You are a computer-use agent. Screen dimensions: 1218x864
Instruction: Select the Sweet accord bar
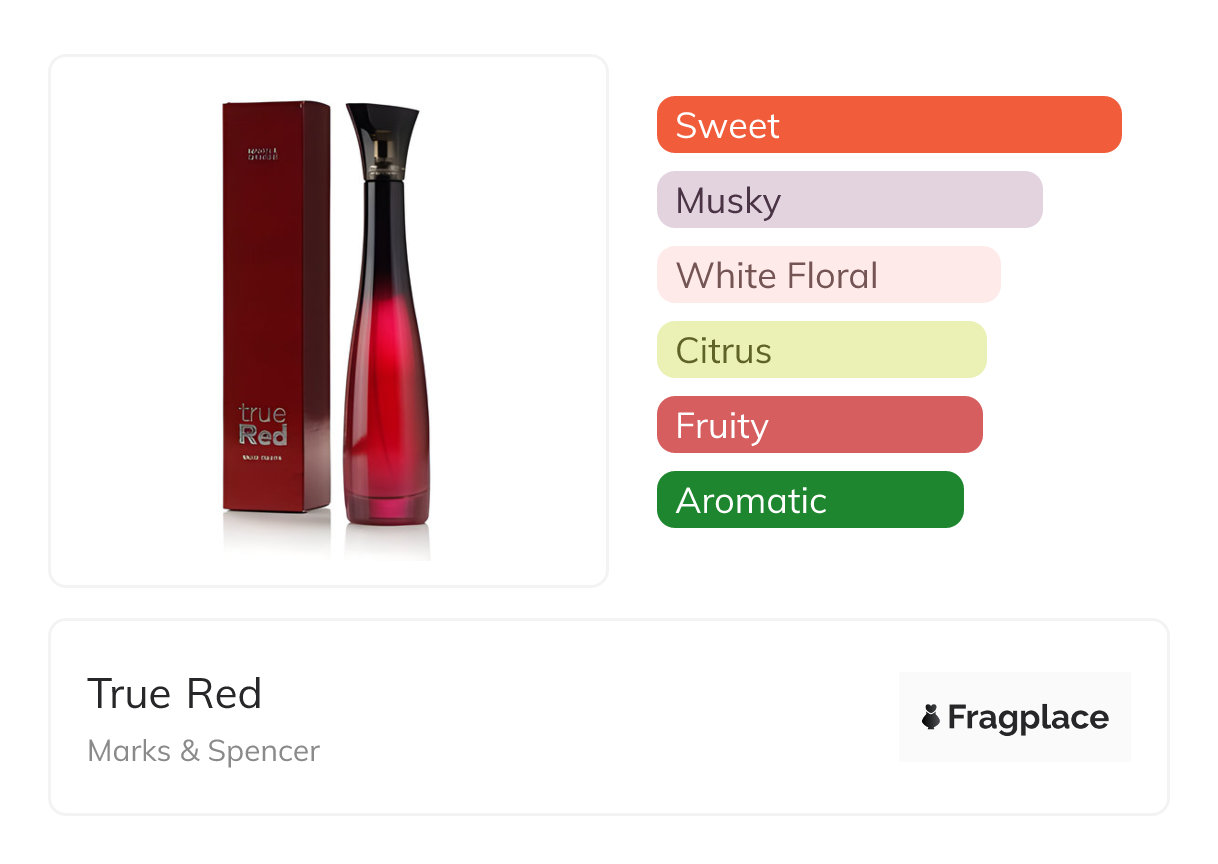pyautogui.click(x=888, y=125)
